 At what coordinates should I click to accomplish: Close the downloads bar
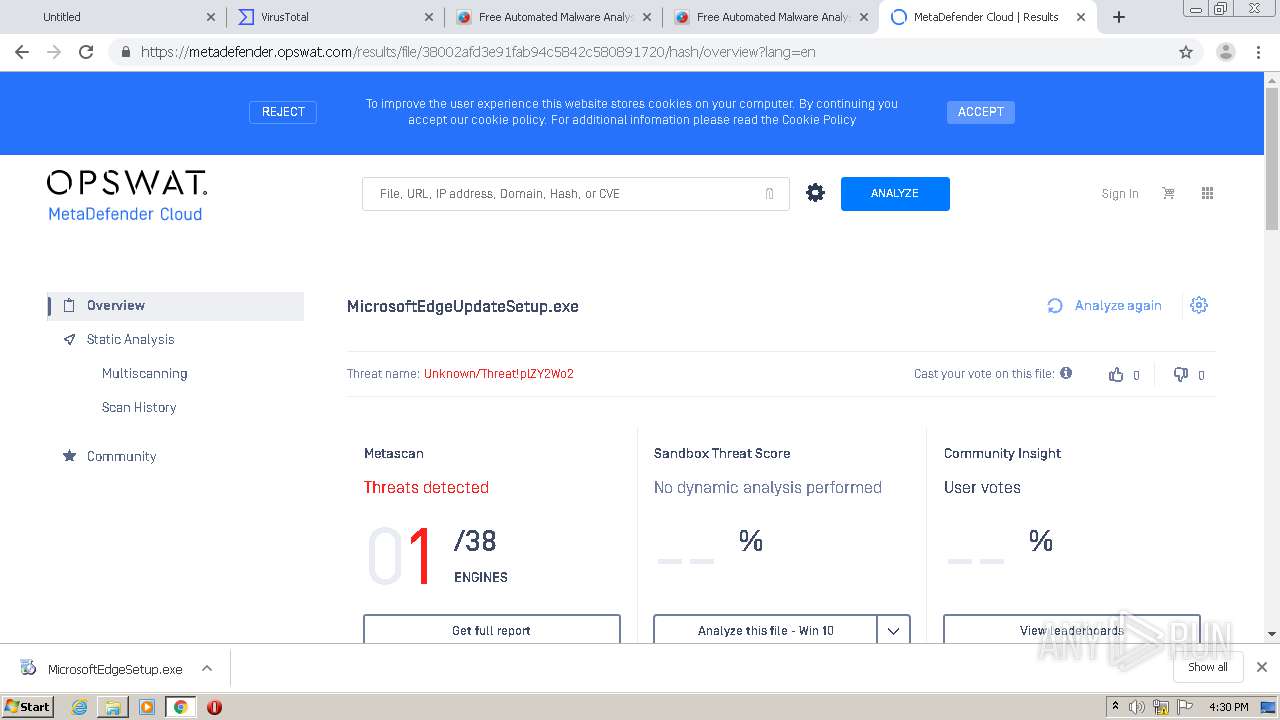[1262, 667]
